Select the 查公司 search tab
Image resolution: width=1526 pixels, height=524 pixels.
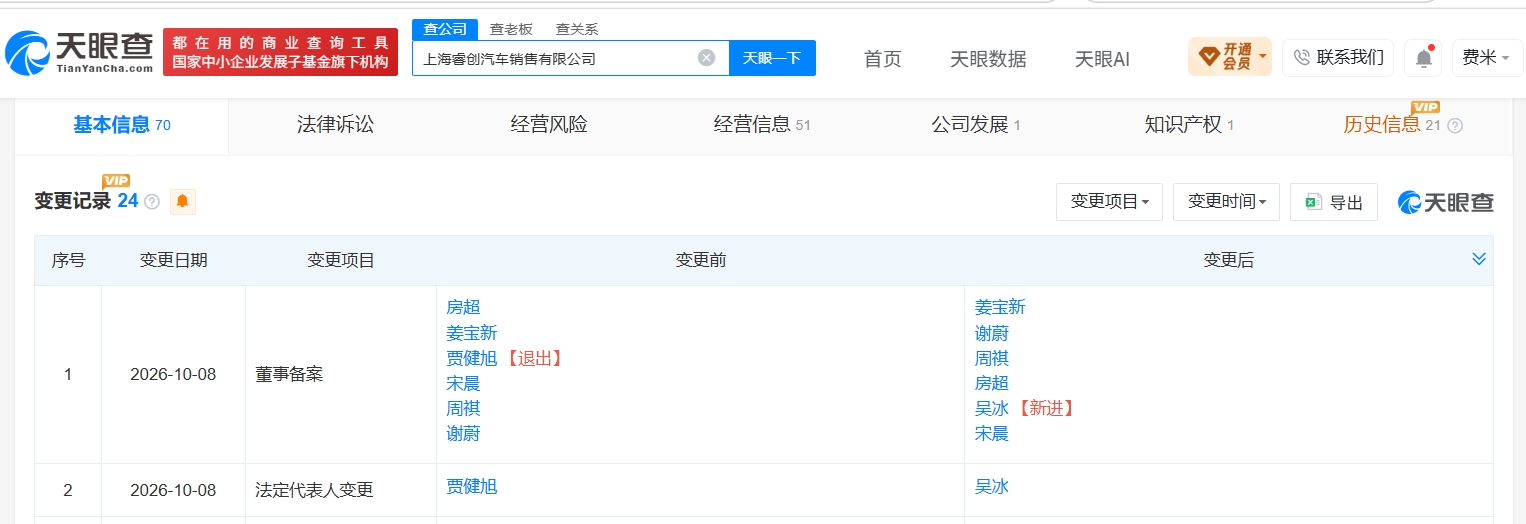point(445,29)
